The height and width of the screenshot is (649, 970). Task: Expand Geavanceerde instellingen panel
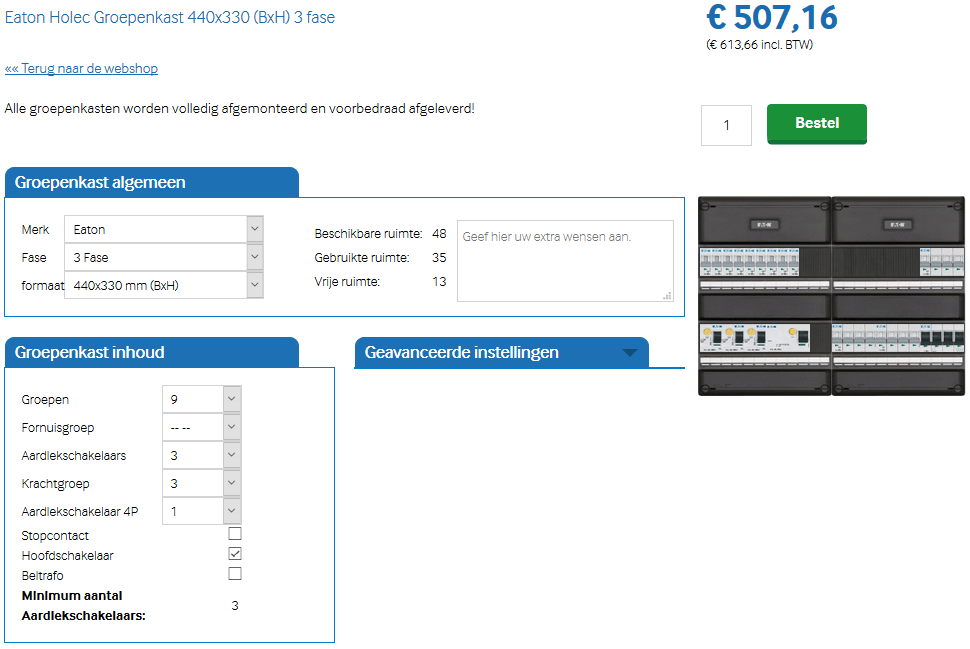pyautogui.click(x=502, y=353)
